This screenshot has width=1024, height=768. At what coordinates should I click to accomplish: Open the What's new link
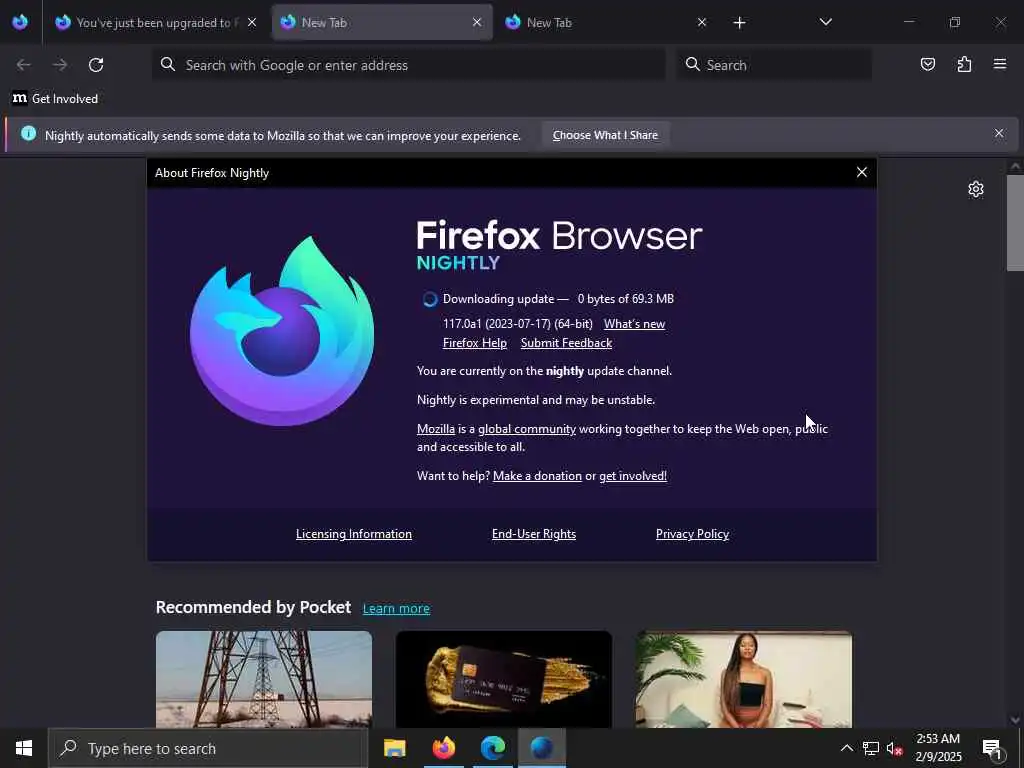(634, 324)
